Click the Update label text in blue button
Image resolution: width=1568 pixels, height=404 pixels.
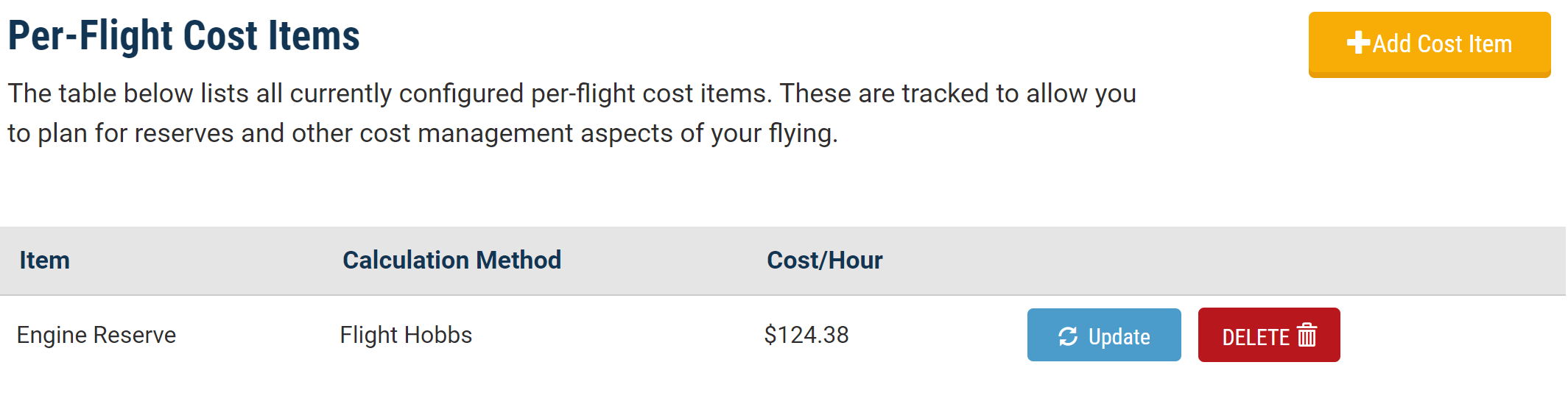tap(1119, 337)
